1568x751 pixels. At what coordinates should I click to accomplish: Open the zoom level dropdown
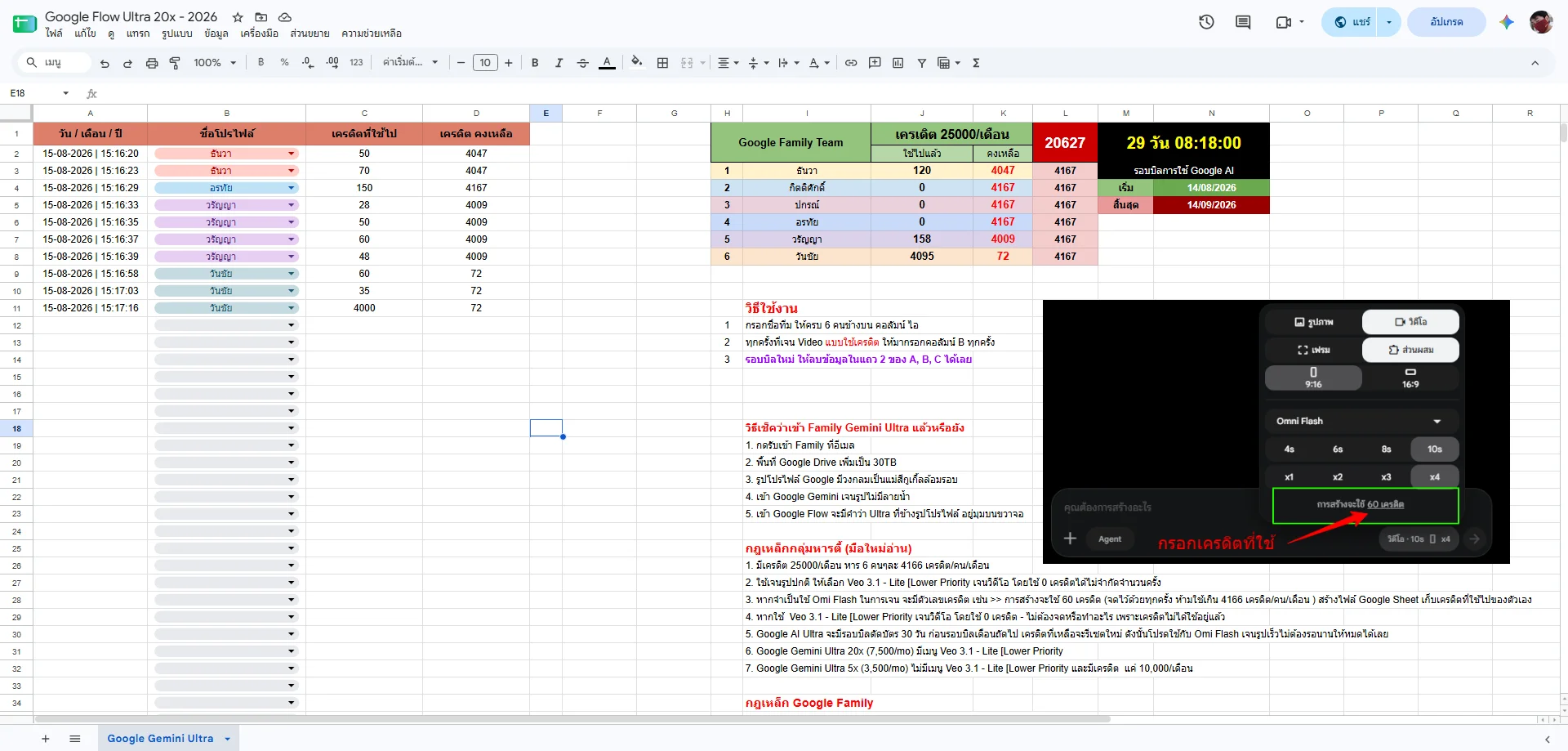coord(215,63)
